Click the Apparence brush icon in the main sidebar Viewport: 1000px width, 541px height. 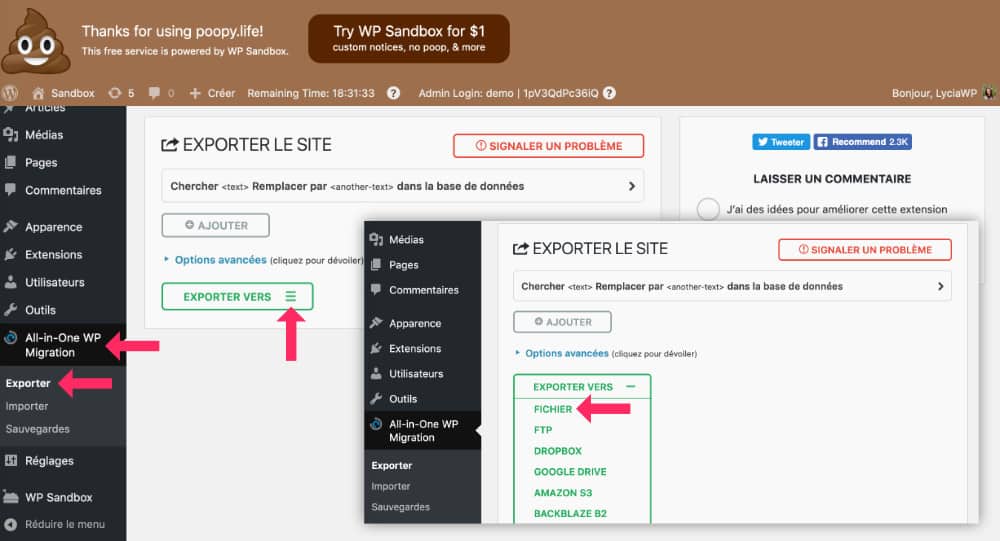(x=11, y=226)
